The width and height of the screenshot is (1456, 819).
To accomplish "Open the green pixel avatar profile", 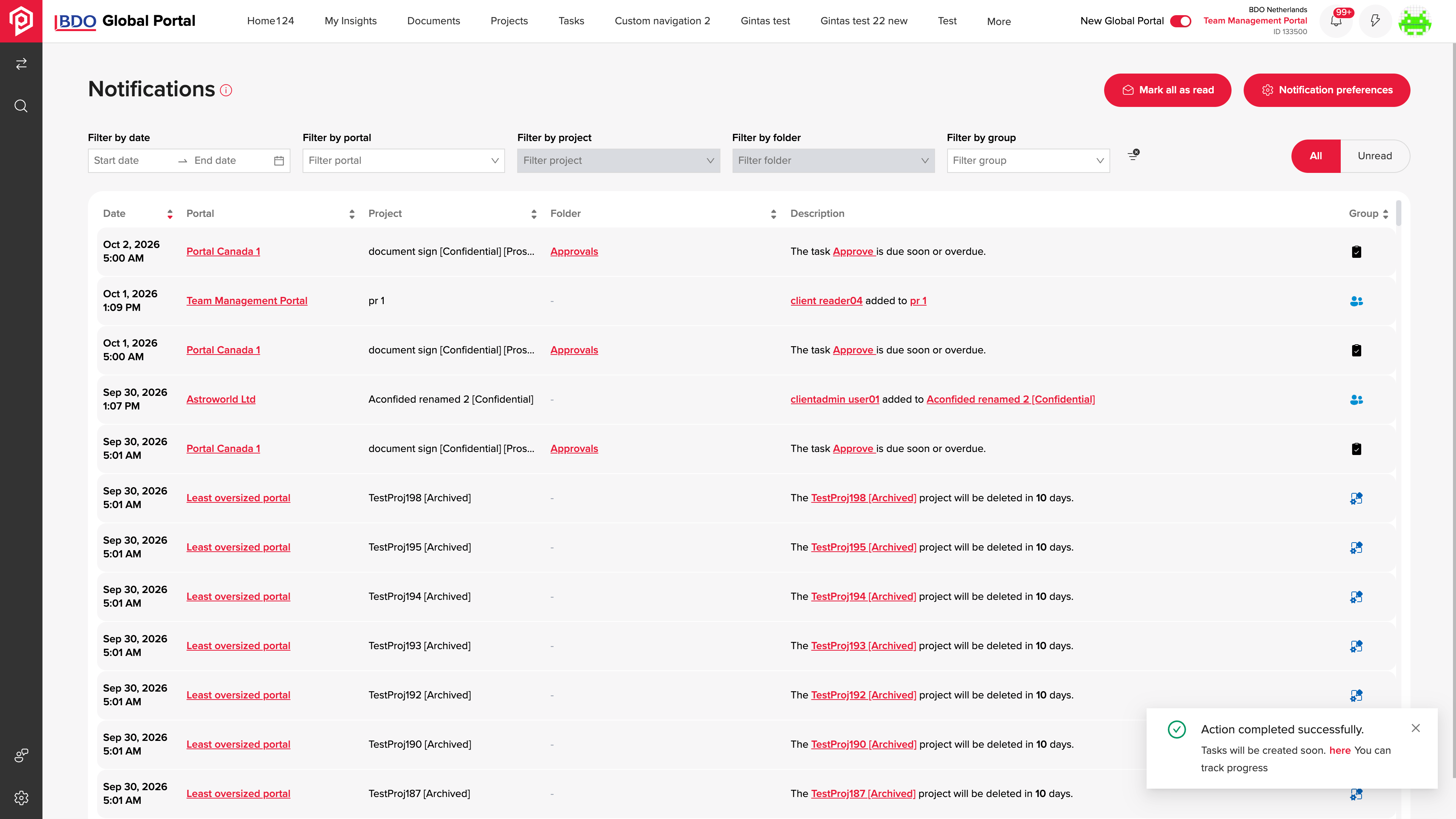I will [1415, 21].
